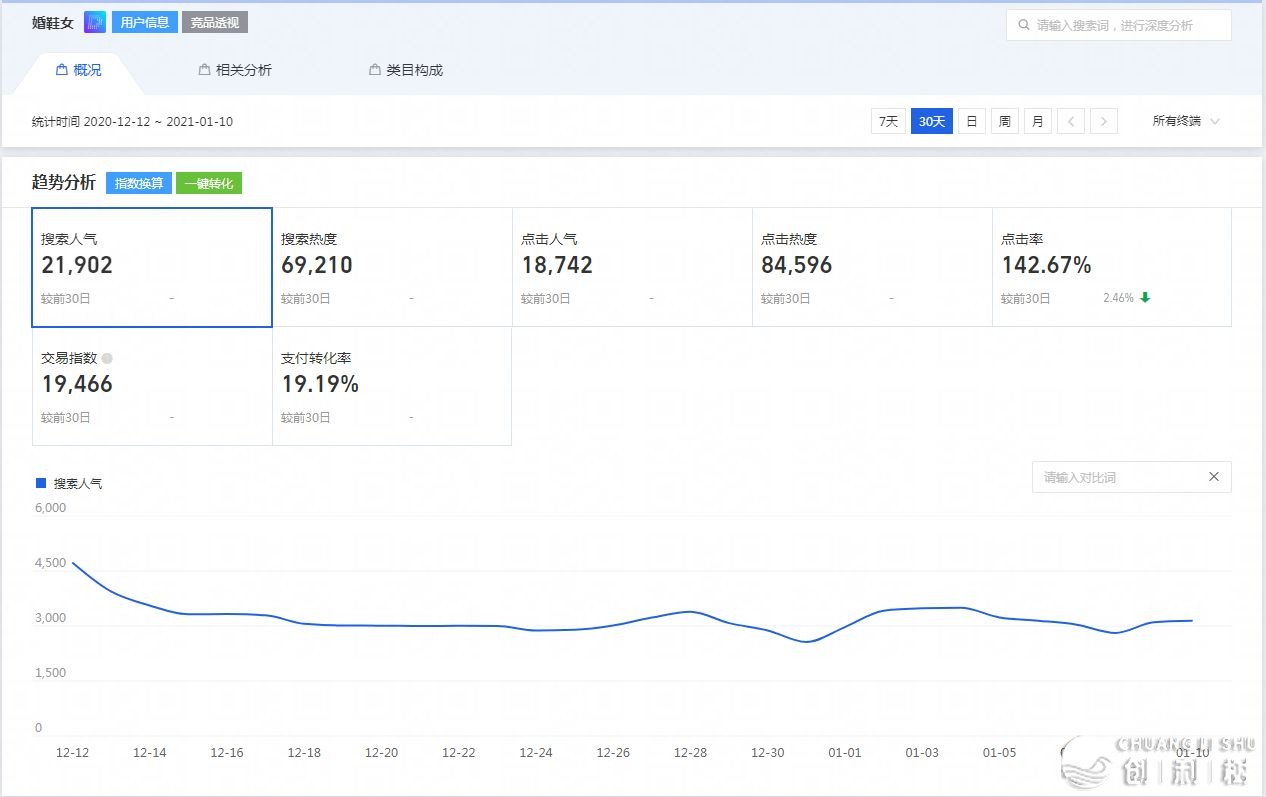The image size is (1266, 797).
Task: Click the 一键转化 button
Action: pos(209,183)
